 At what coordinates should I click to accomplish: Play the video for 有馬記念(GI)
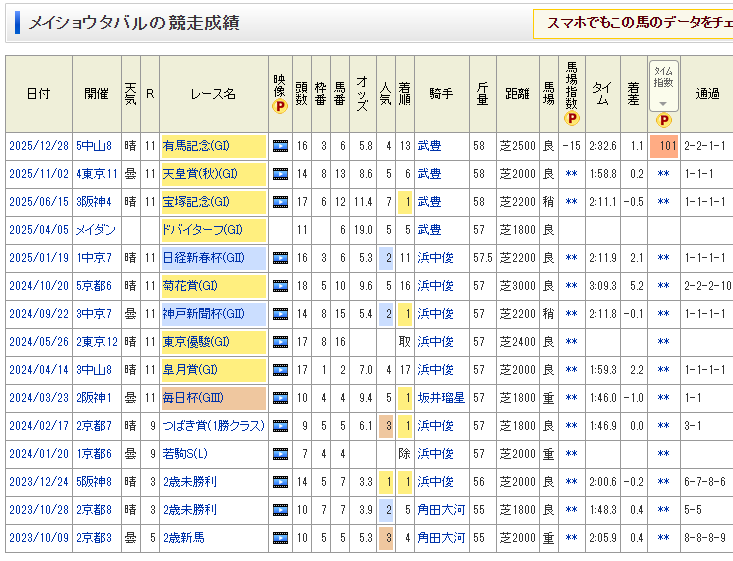[x=280, y=146]
